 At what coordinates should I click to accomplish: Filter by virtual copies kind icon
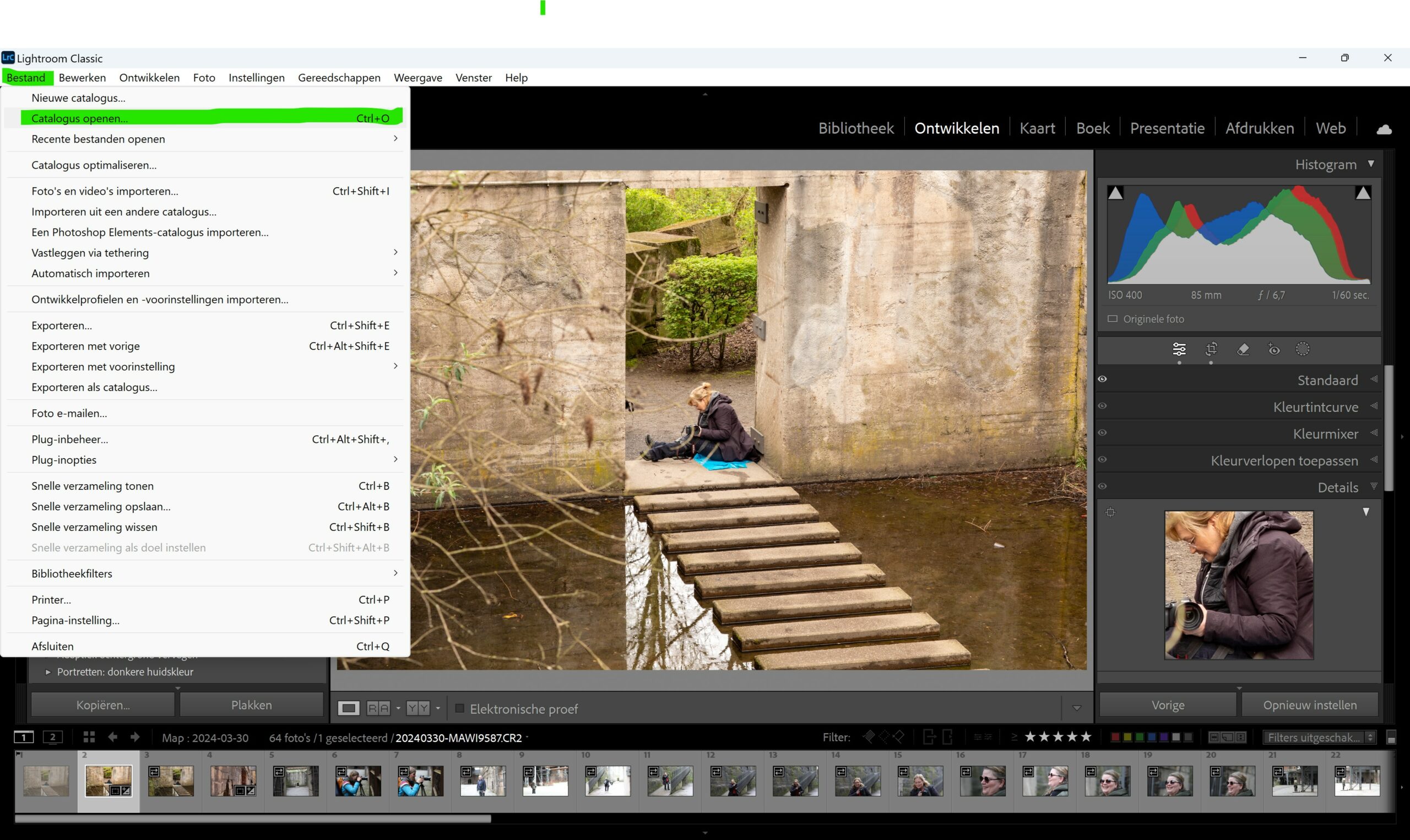coord(1227,737)
